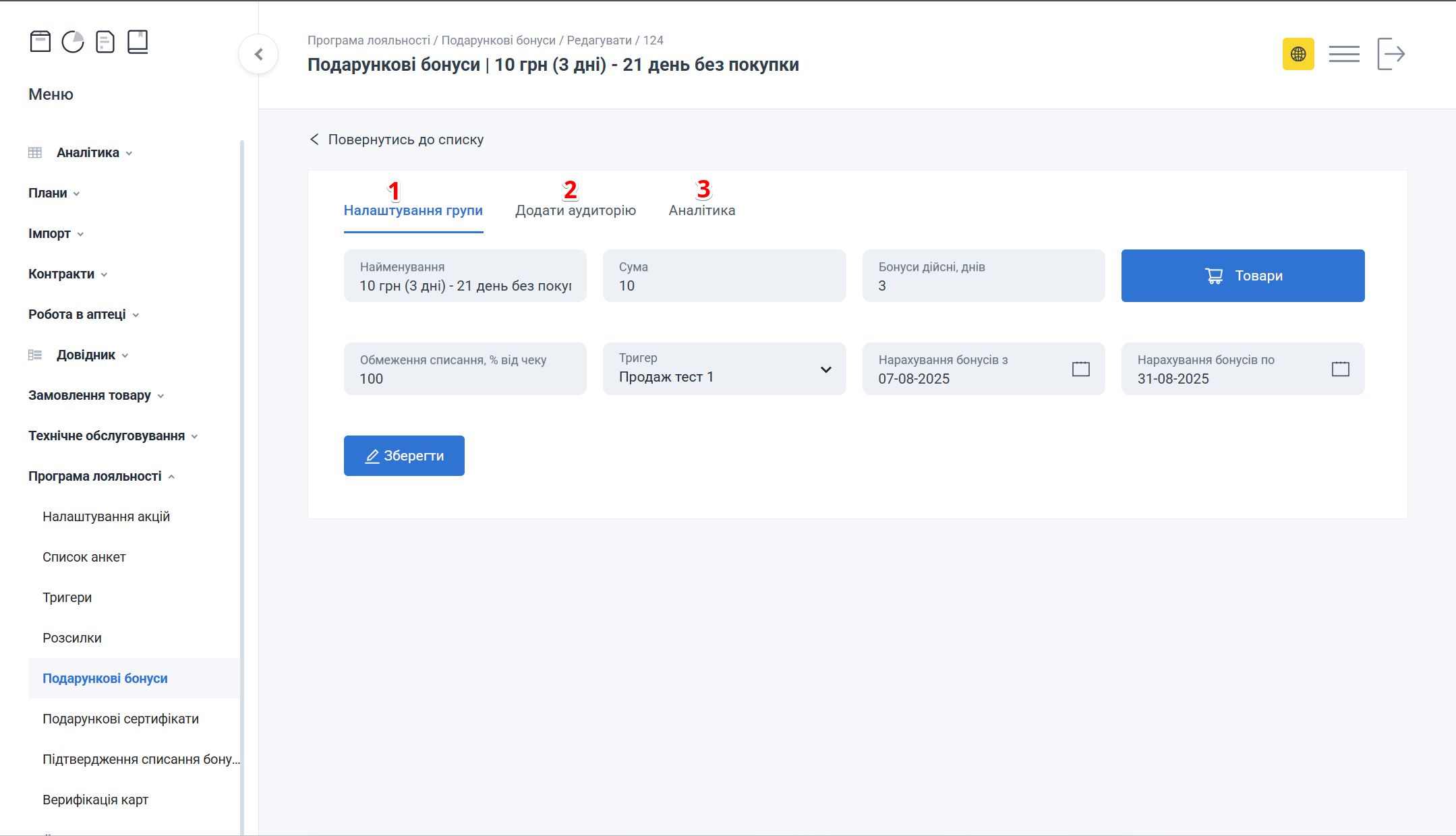Open the 'Аналітика' tab of the bonus group
This screenshot has height=836, width=1456.
point(701,210)
